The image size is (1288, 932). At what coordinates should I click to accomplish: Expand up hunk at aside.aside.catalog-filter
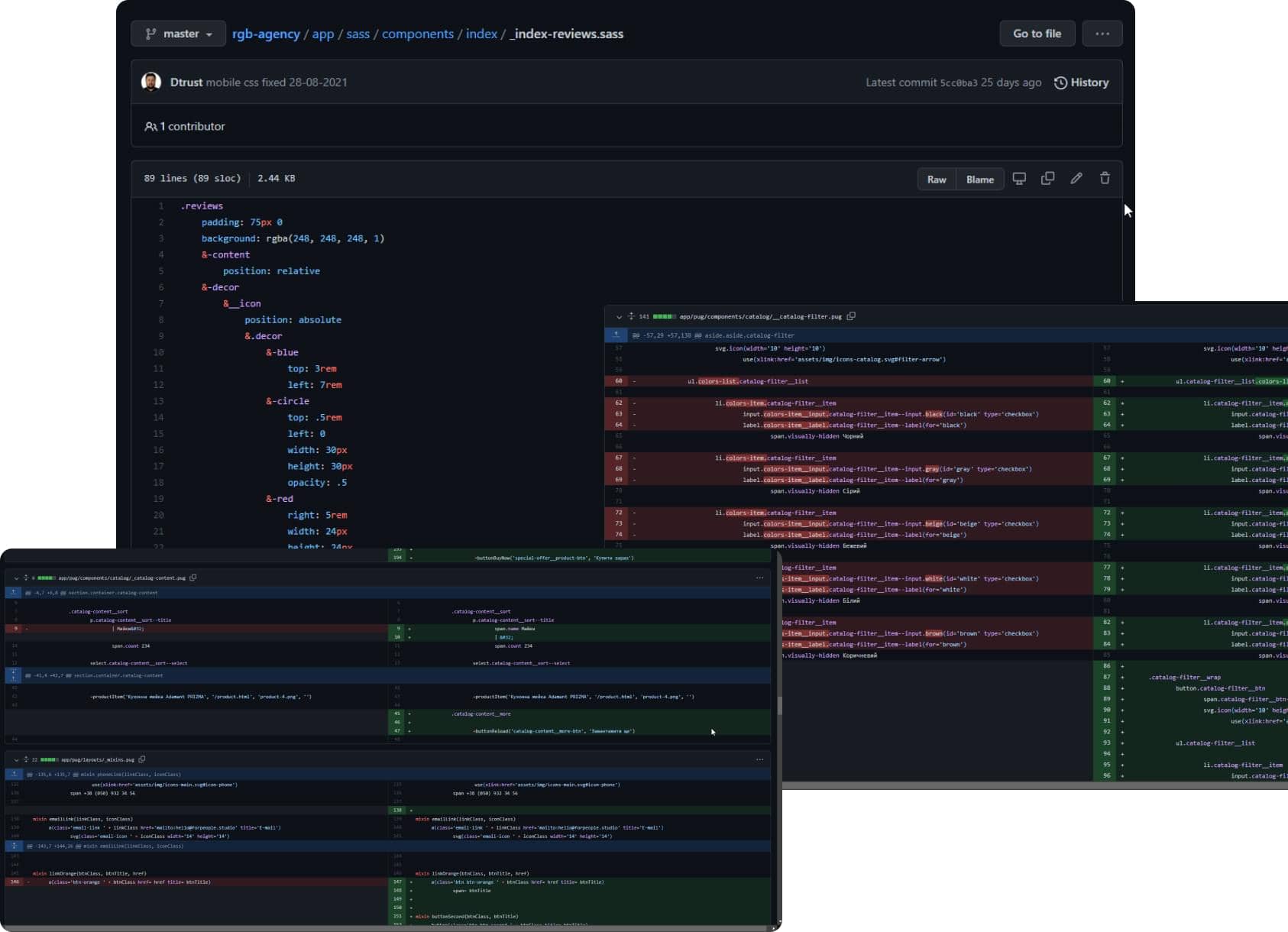tap(616, 335)
